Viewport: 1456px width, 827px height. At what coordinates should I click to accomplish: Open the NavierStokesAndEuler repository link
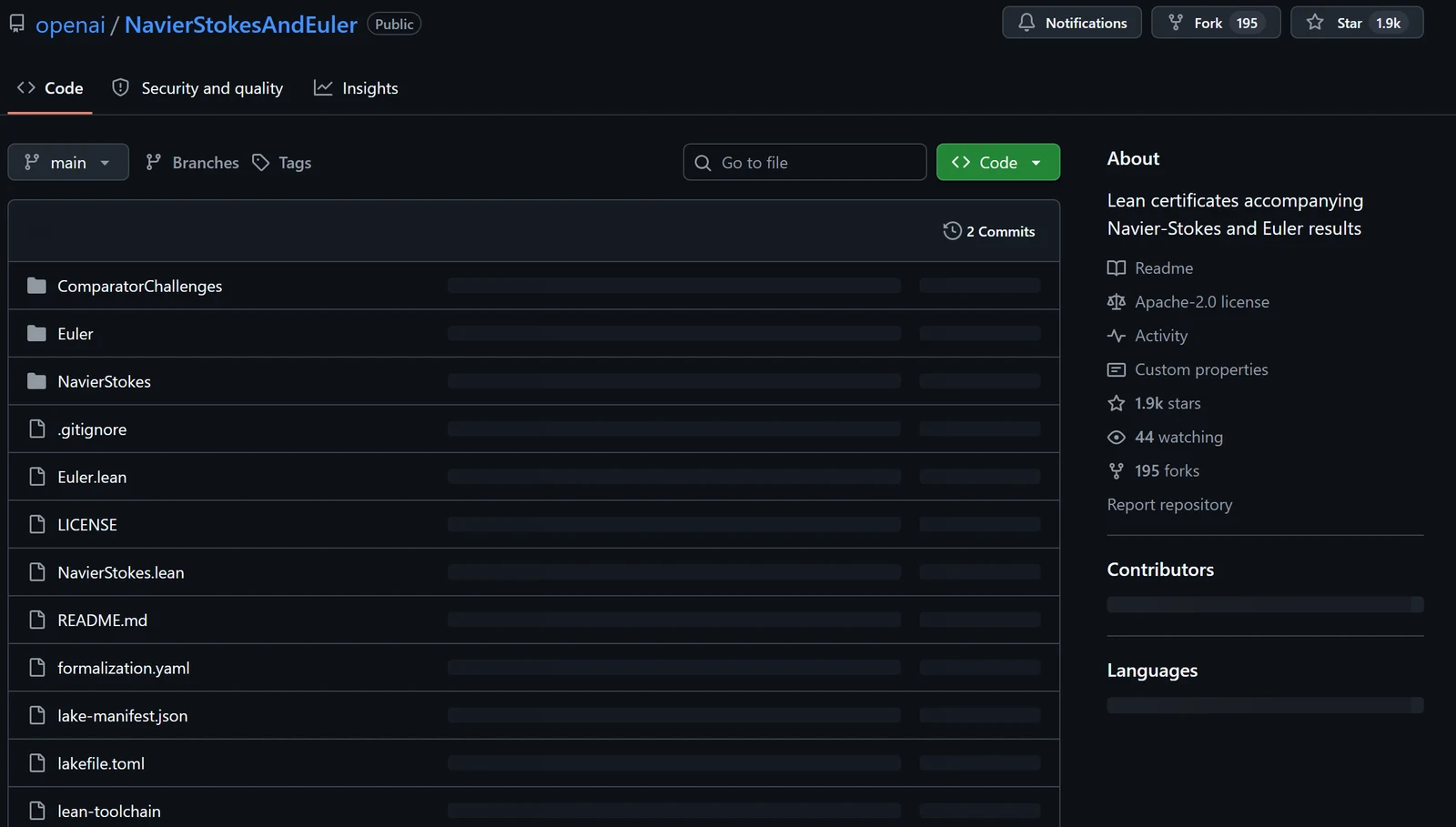(x=241, y=25)
